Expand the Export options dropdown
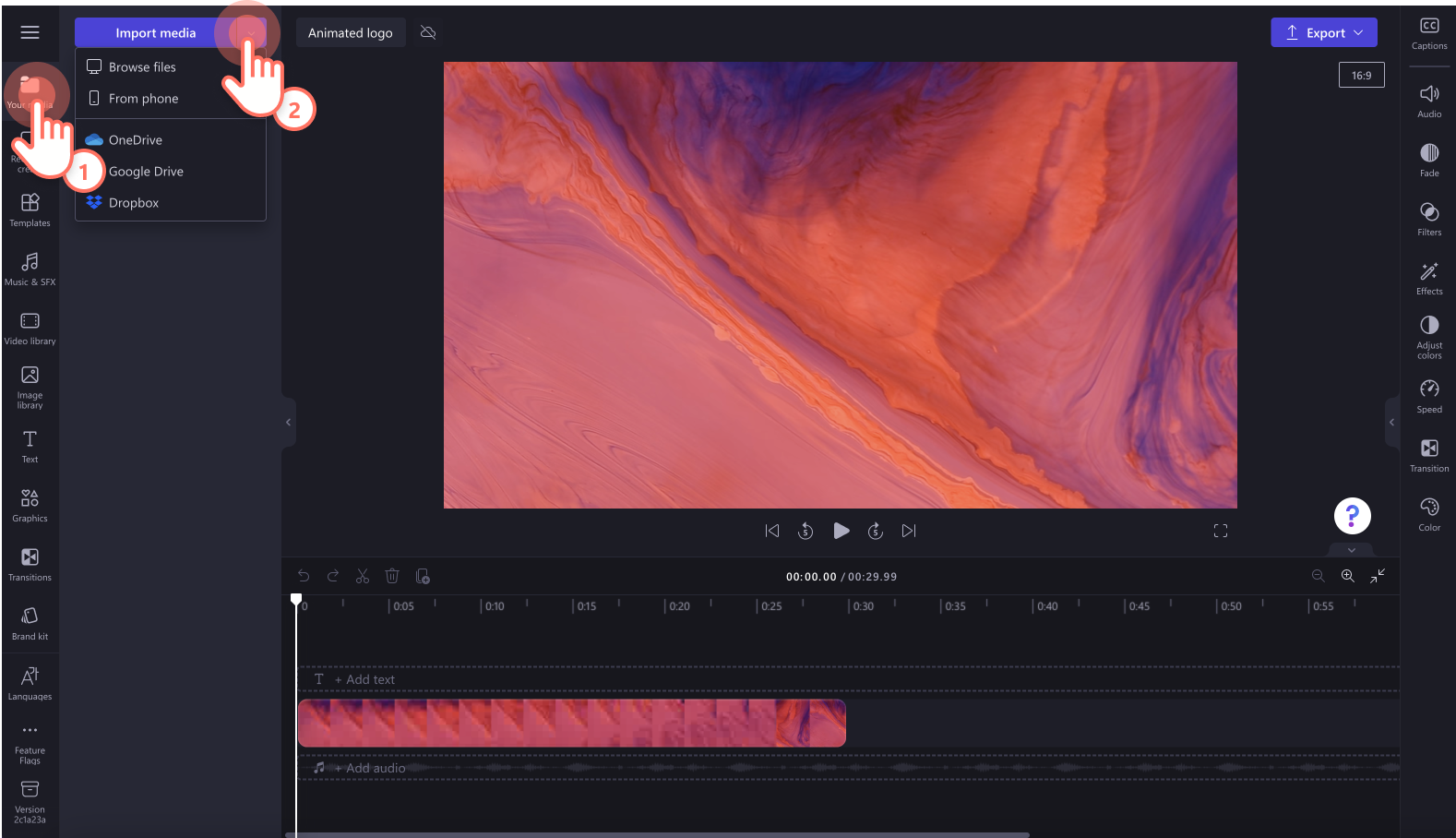This screenshot has height=838, width=1456. pos(1358,32)
